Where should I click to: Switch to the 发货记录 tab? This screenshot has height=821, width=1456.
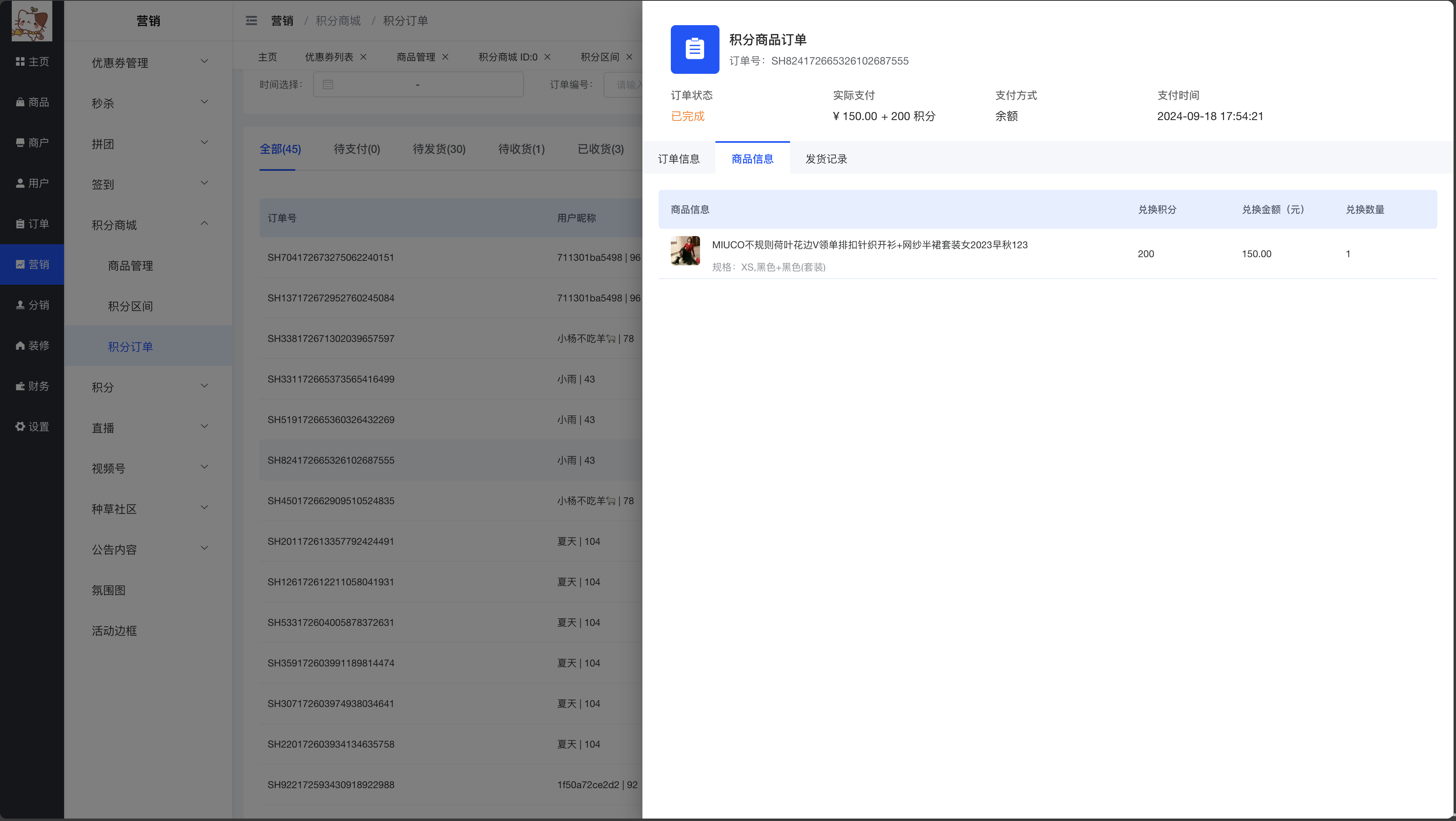tap(826, 159)
